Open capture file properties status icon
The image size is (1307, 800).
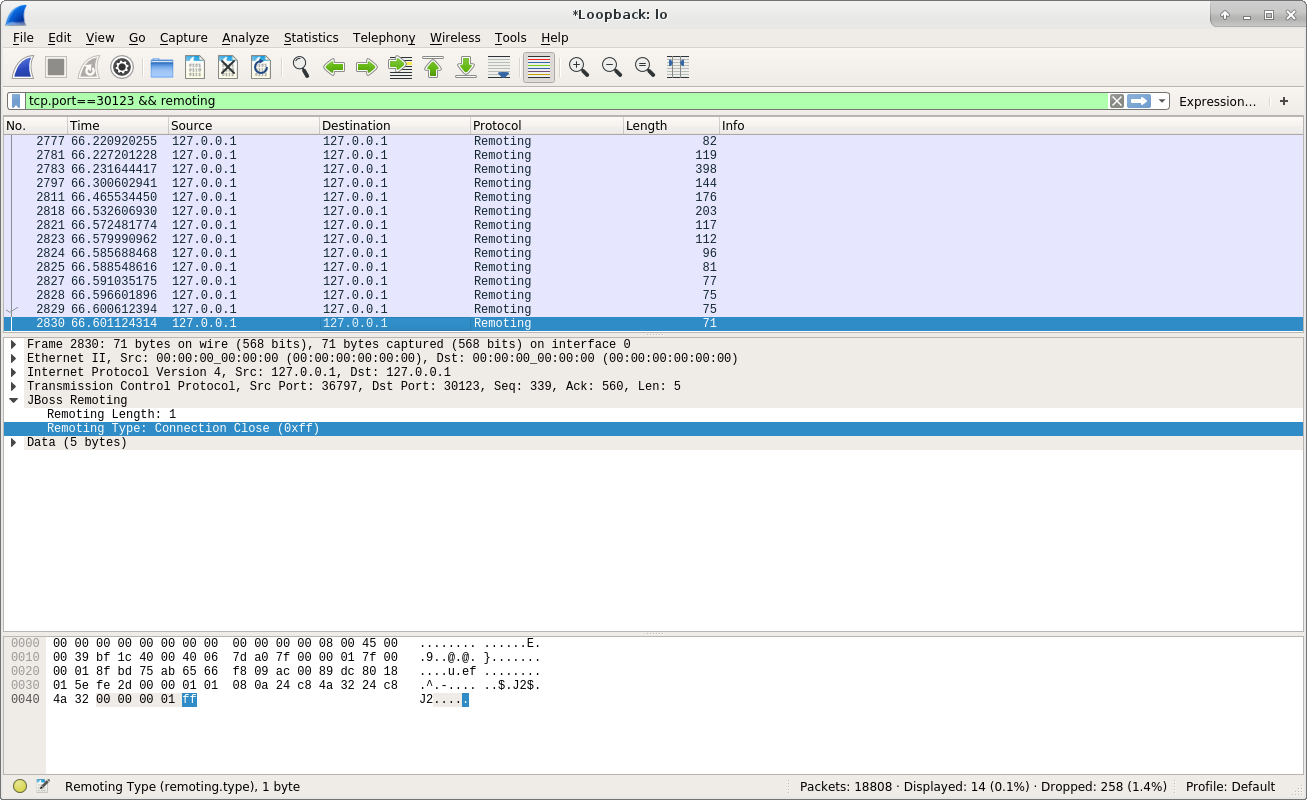43,786
